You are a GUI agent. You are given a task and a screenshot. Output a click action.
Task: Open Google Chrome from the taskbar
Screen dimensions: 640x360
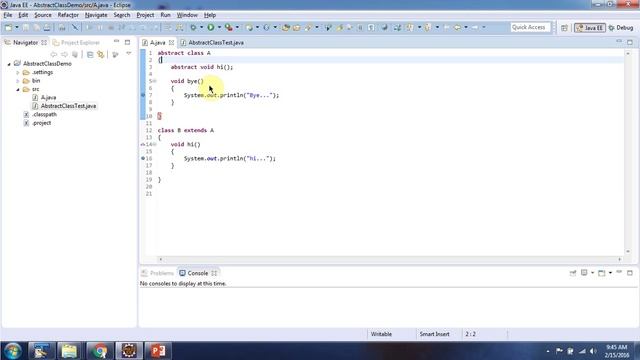pyautogui.click(x=99, y=351)
